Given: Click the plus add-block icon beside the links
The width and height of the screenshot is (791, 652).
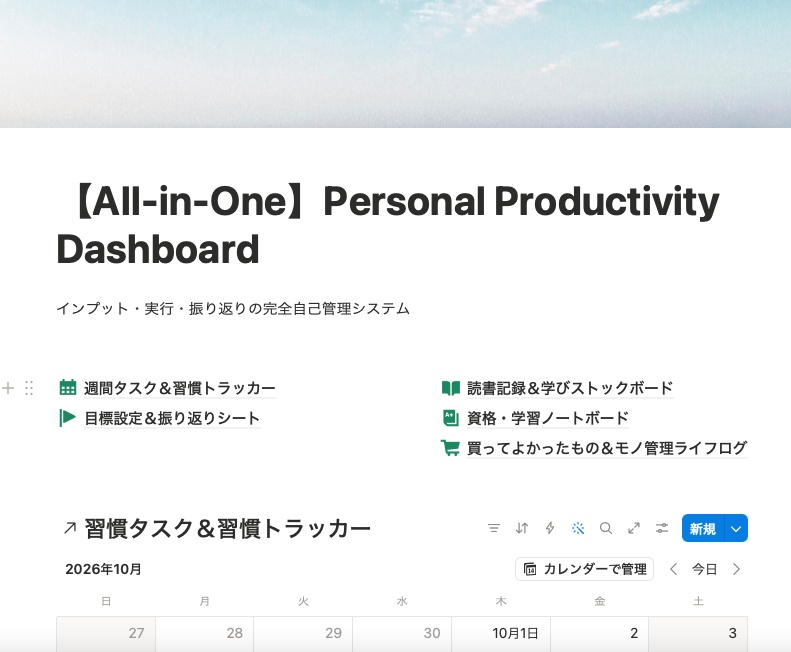Looking at the screenshot, I should pyautogui.click(x=8, y=388).
